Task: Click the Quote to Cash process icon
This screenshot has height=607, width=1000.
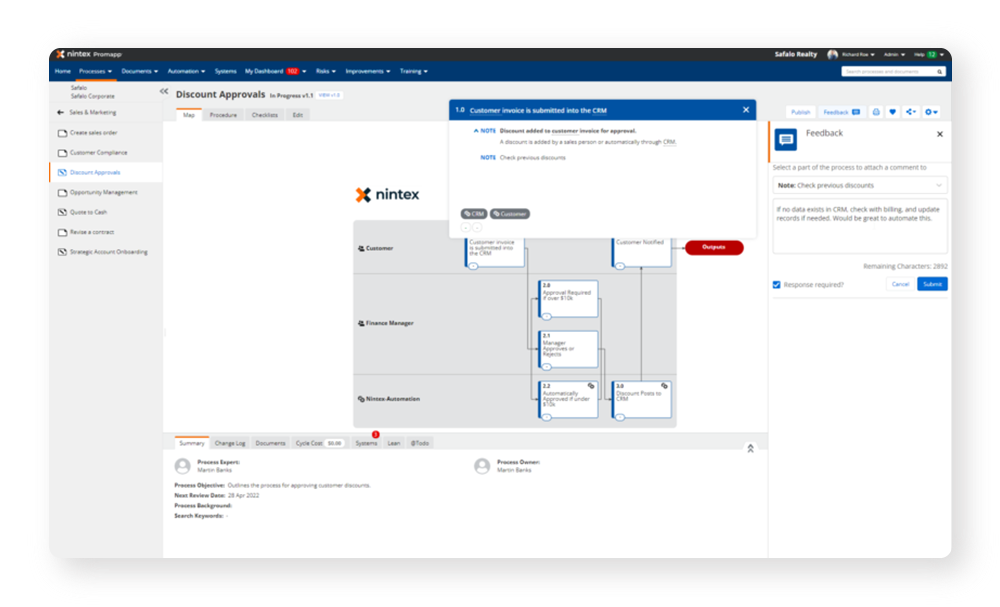Action: coord(62,212)
